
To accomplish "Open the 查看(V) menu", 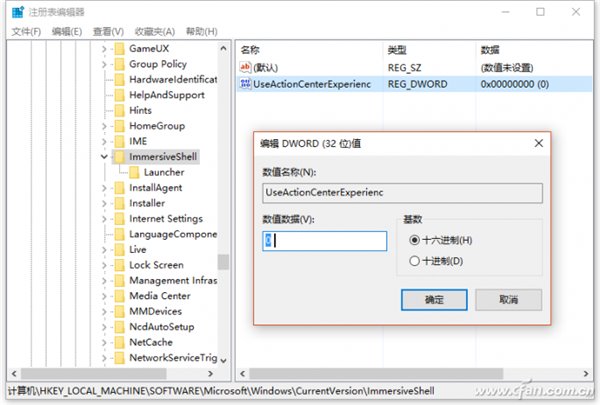I will point(108,31).
